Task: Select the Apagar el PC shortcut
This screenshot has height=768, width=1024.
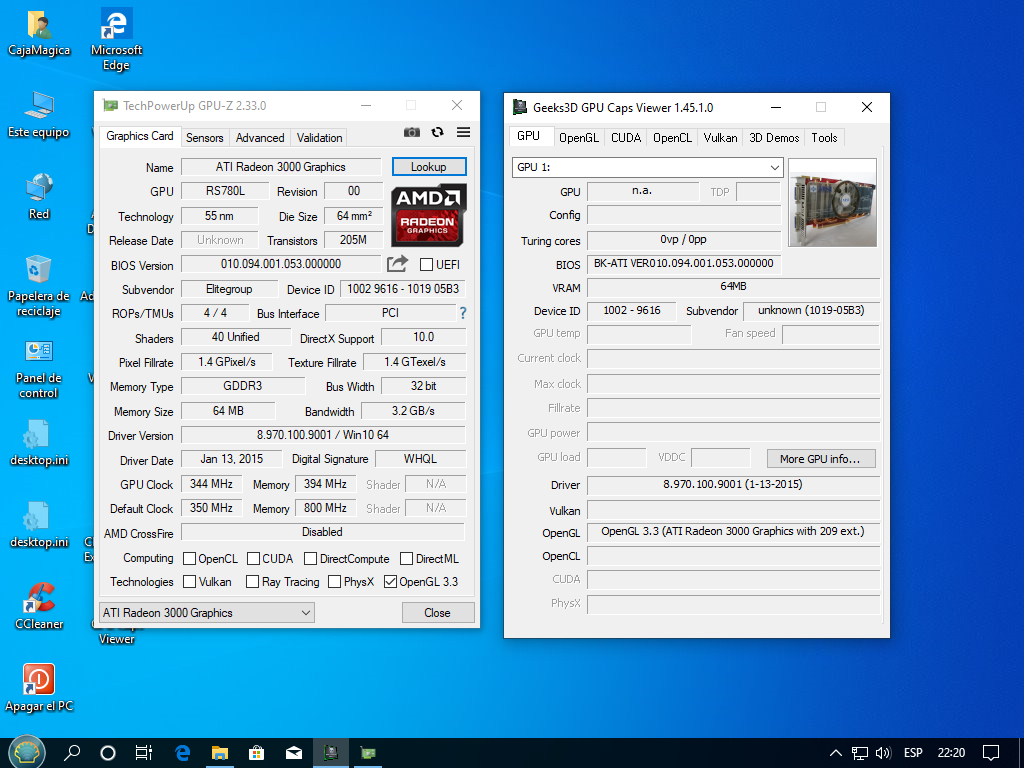Action: [x=39, y=688]
